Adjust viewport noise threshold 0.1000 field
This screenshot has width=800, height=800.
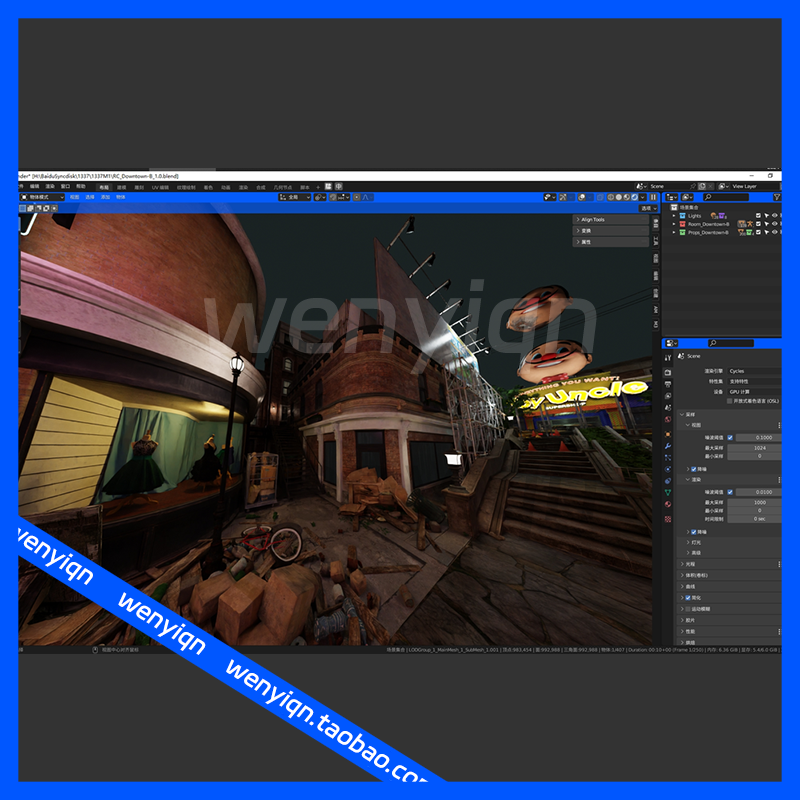pyautogui.click(x=759, y=438)
